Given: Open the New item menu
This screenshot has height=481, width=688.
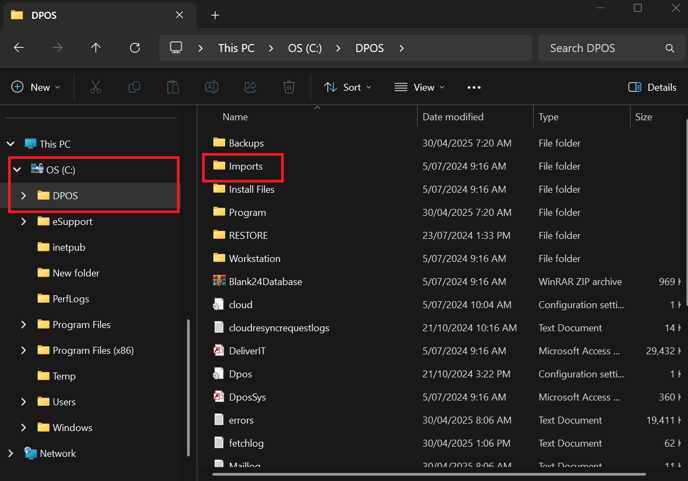Looking at the screenshot, I should click(36, 87).
